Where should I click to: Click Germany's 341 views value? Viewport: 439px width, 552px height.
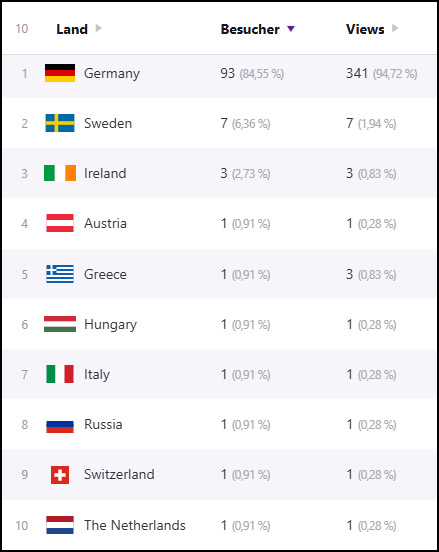coord(357,73)
